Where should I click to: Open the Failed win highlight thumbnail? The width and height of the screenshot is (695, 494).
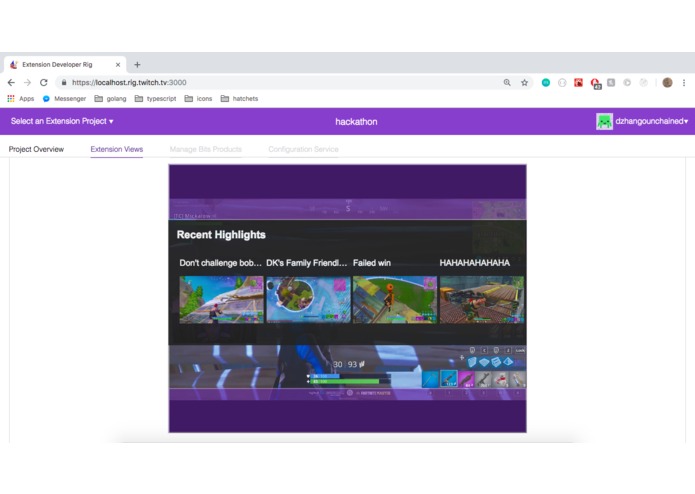coord(394,300)
